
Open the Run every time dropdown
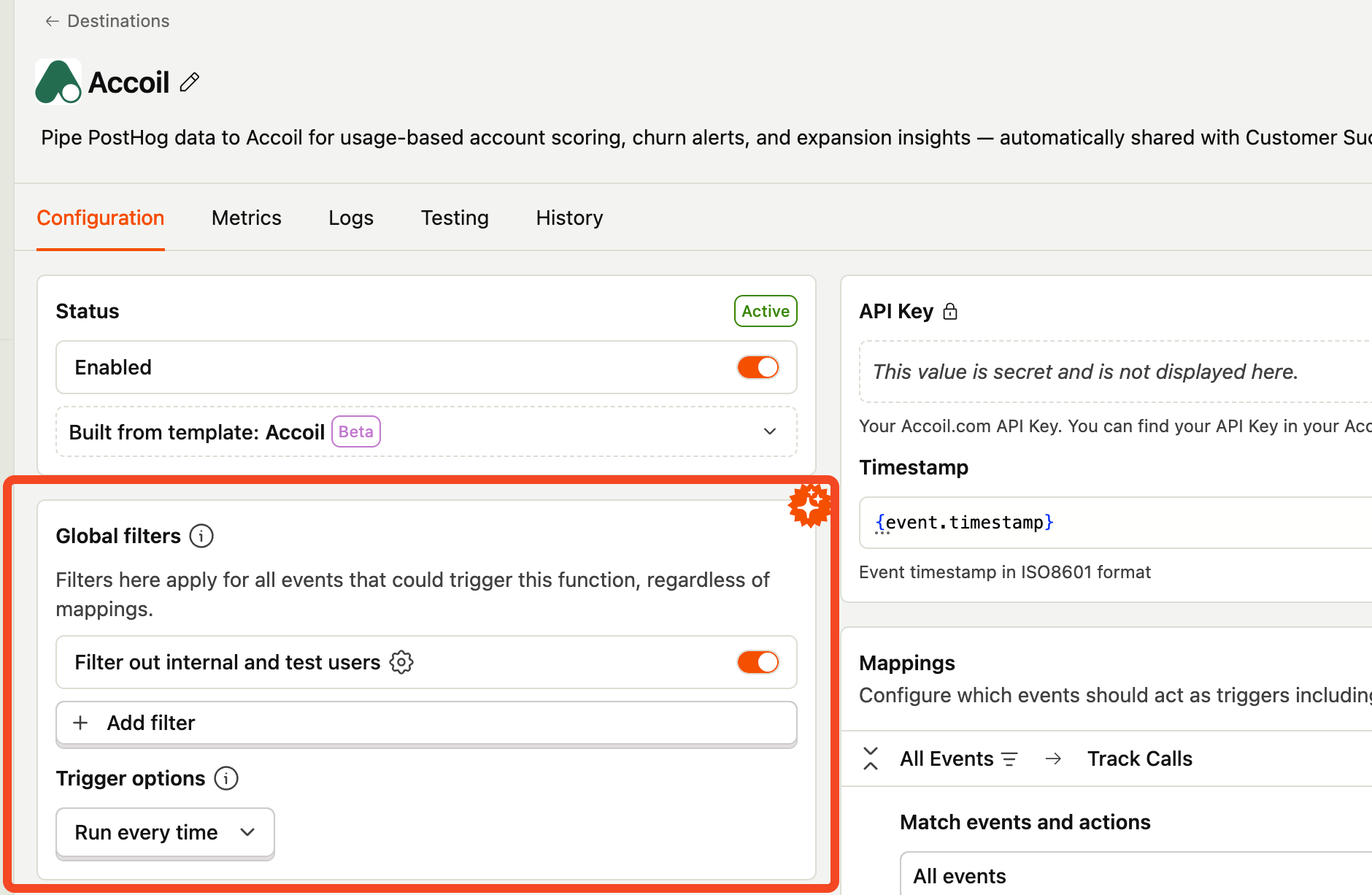tap(165, 832)
